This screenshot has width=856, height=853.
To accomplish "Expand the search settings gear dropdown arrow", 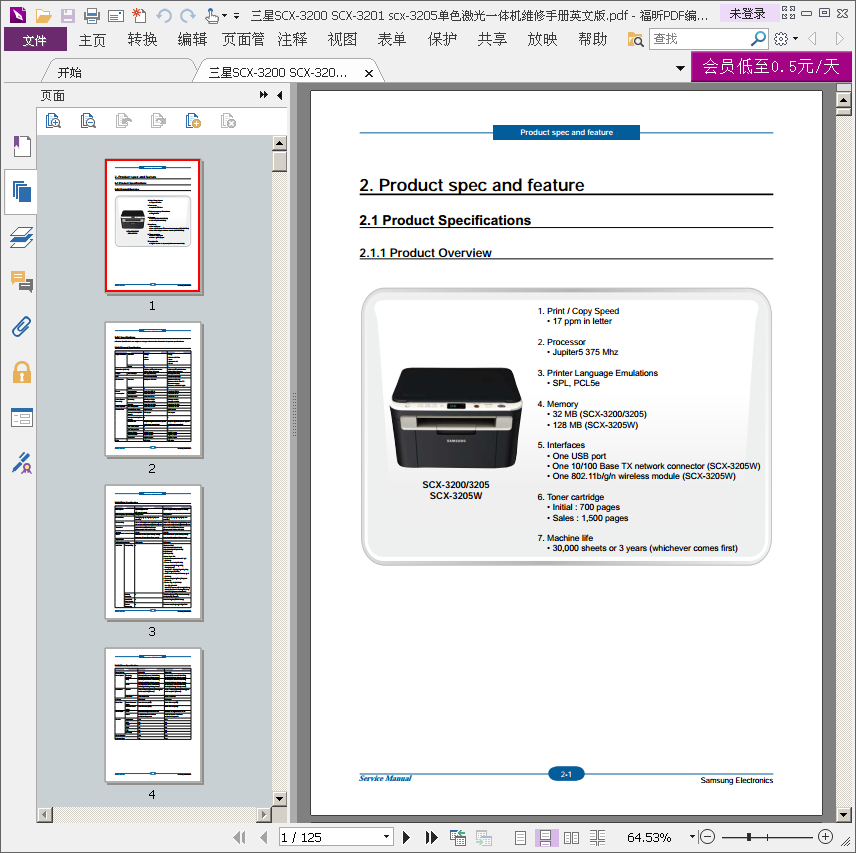I will point(795,39).
